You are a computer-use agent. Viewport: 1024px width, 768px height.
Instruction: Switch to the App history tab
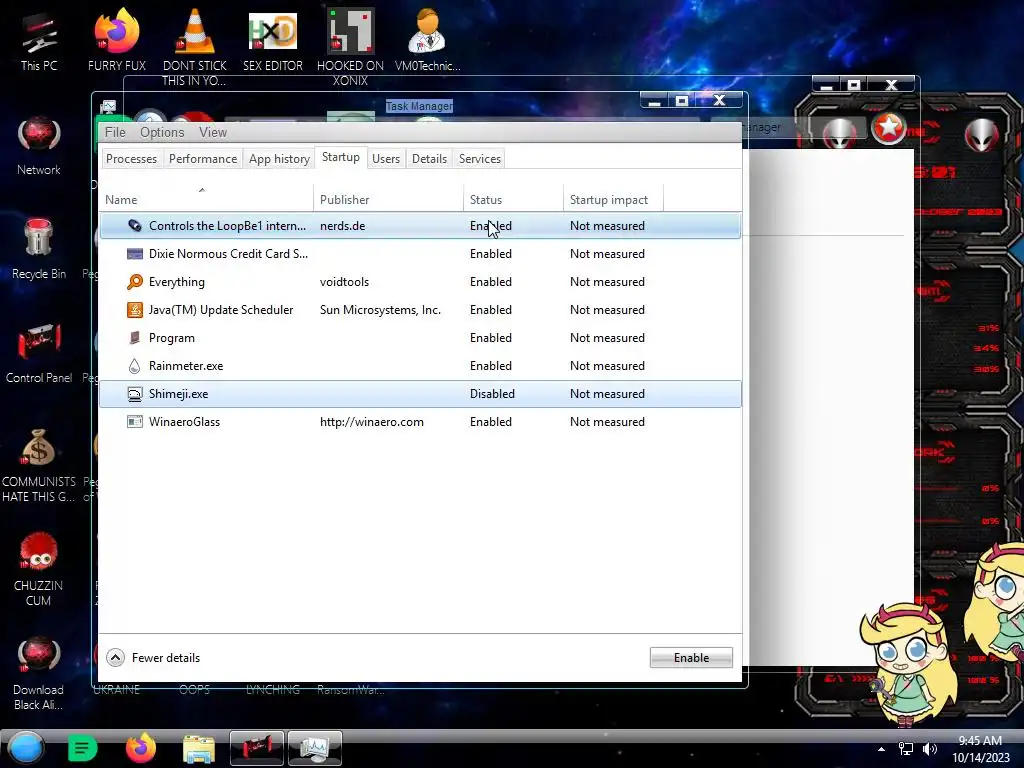(279, 159)
